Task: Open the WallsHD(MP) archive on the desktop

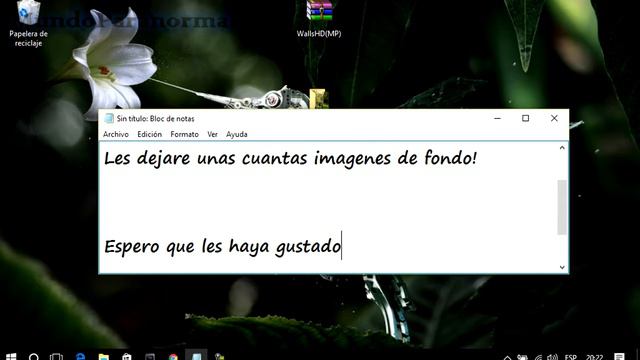Action: point(319,18)
